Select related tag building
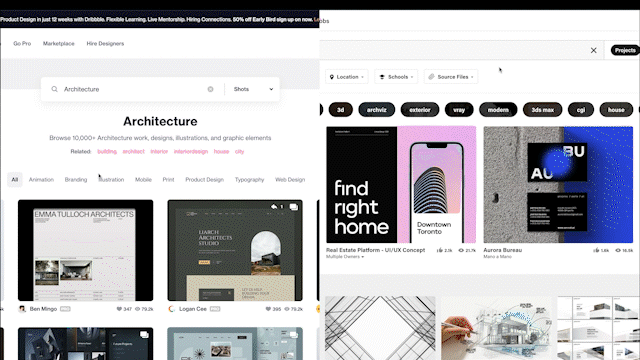Viewport: 640px width, 360px height. point(107,151)
